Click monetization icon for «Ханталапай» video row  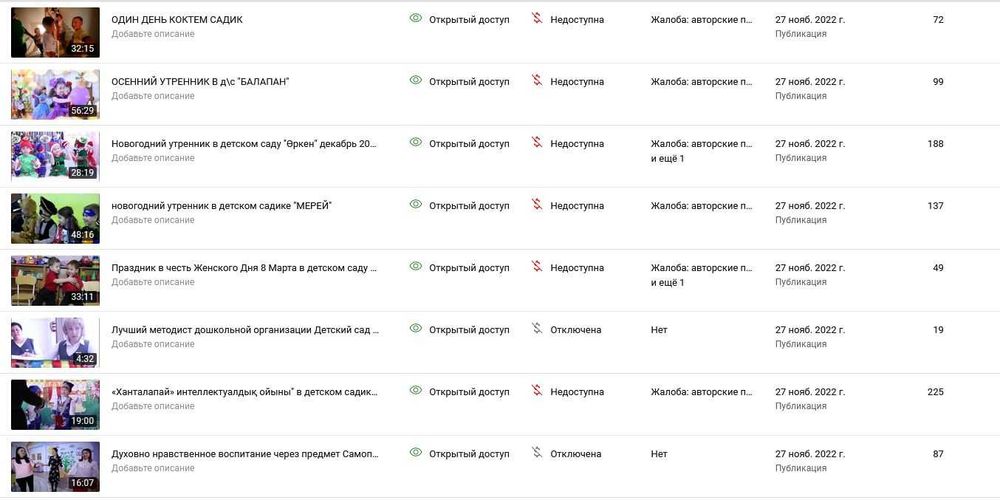pos(537,391)
